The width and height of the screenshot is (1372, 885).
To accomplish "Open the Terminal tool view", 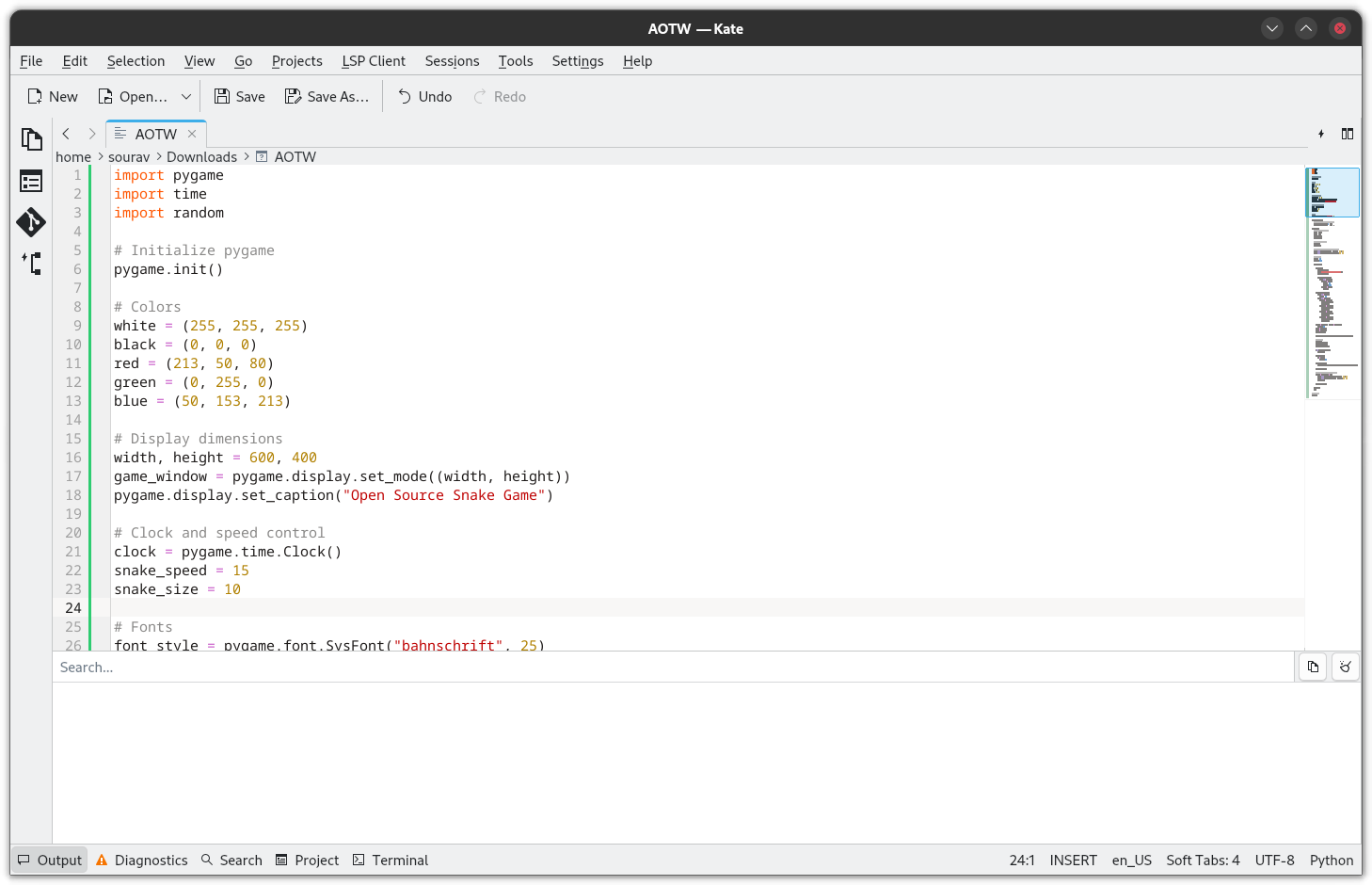I will click(x=390, y=860).
